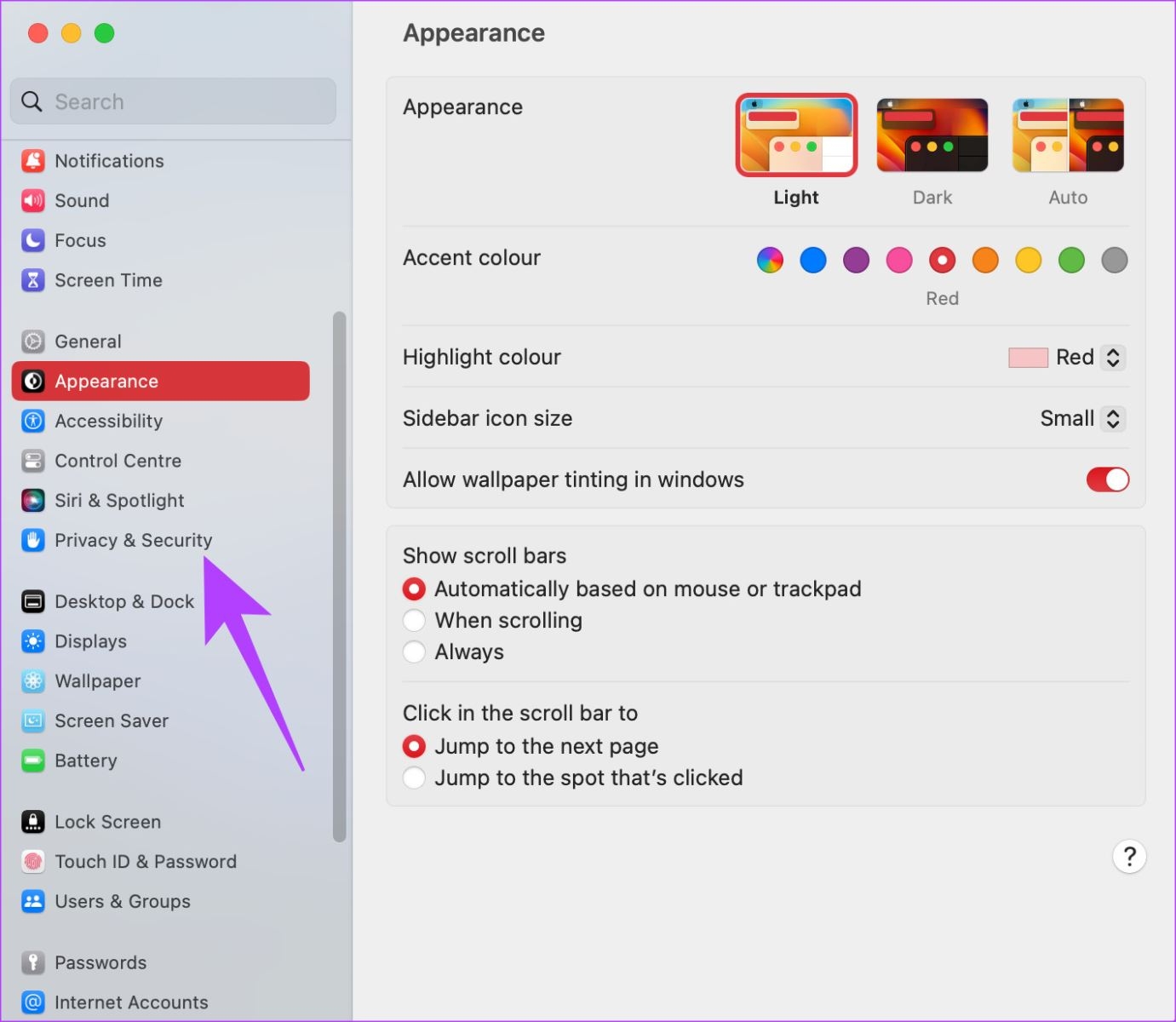1176x1022 pixels.
Task: Select Jump to the spot that's clicked
Action: click(414, 778)
